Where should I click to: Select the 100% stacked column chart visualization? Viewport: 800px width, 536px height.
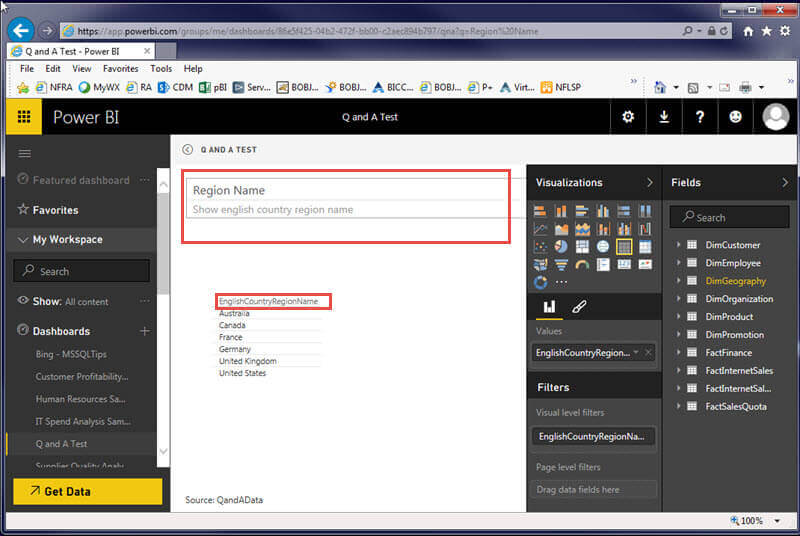pos(645,211)
